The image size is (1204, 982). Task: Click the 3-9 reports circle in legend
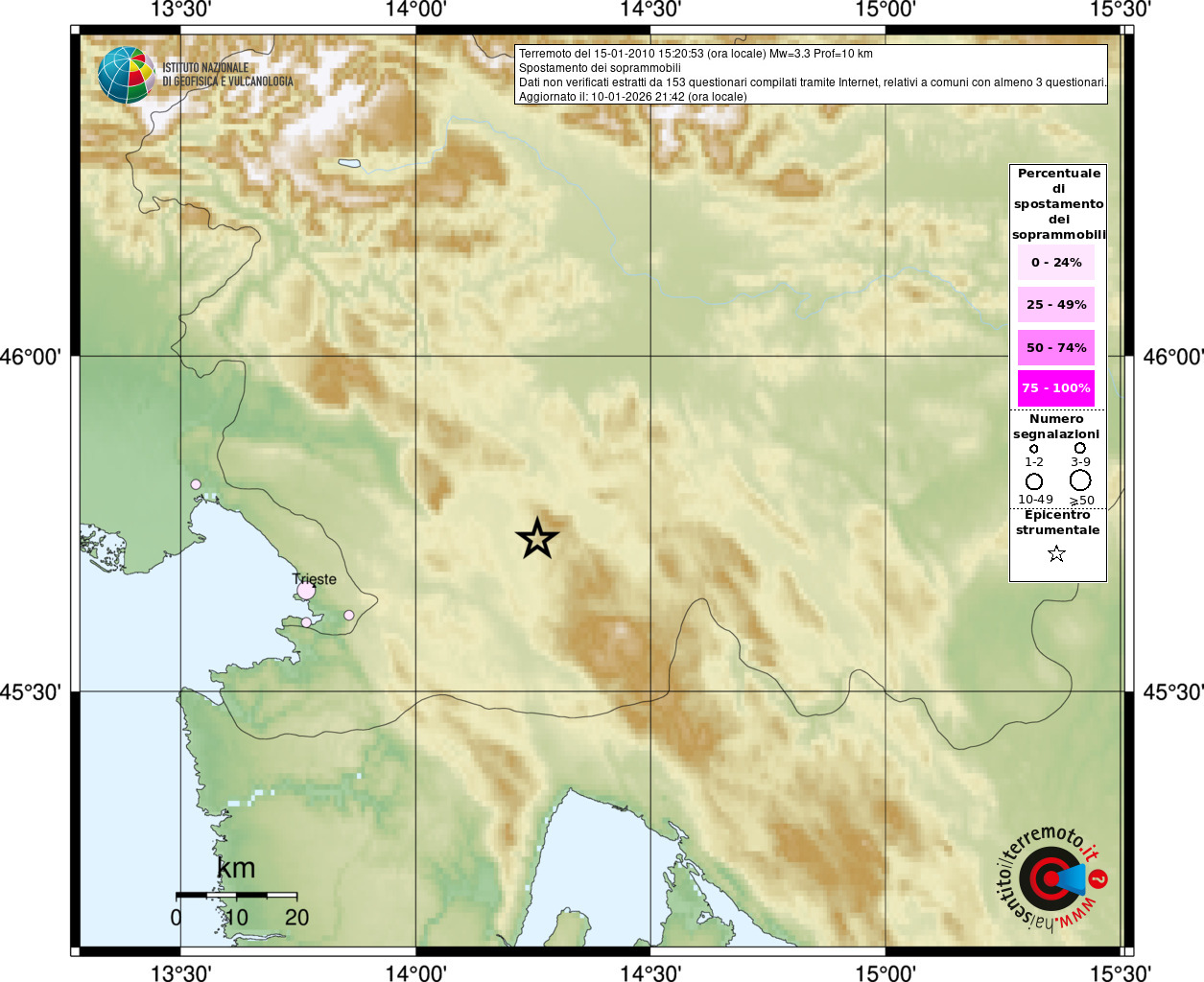click(1080, 448)
